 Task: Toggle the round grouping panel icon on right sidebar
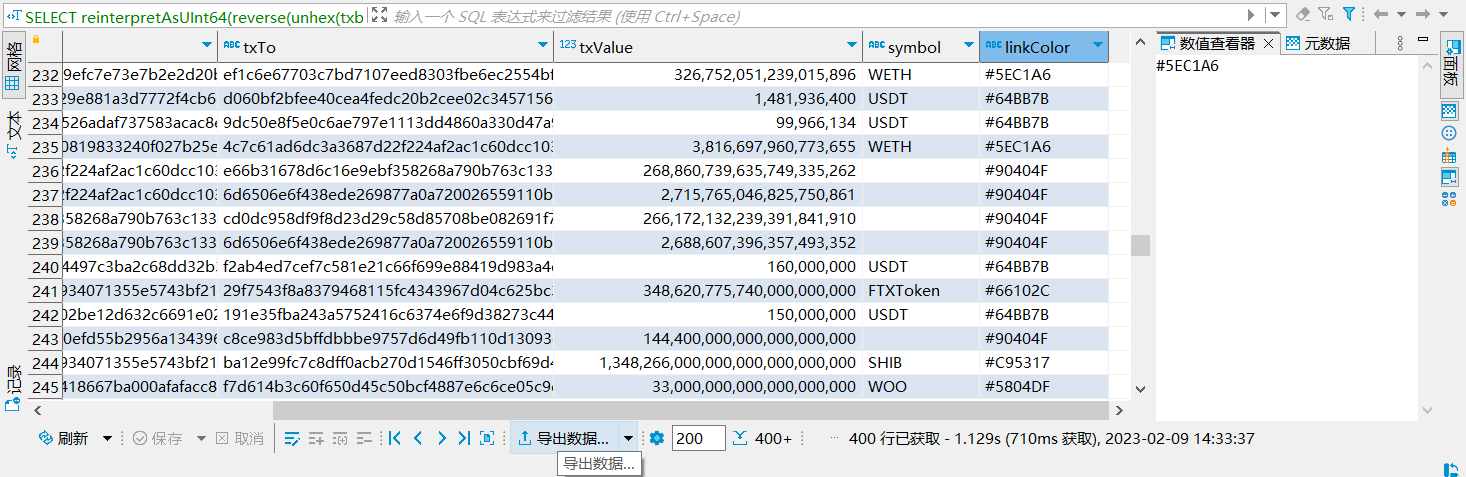pyautogui.click(x=1449, y=133)
